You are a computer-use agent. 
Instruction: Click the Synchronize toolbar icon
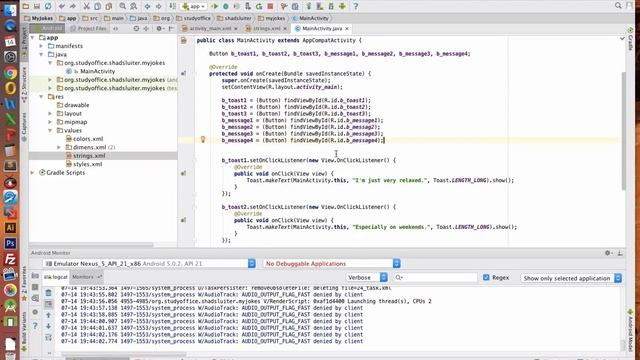tap(48, 6)
